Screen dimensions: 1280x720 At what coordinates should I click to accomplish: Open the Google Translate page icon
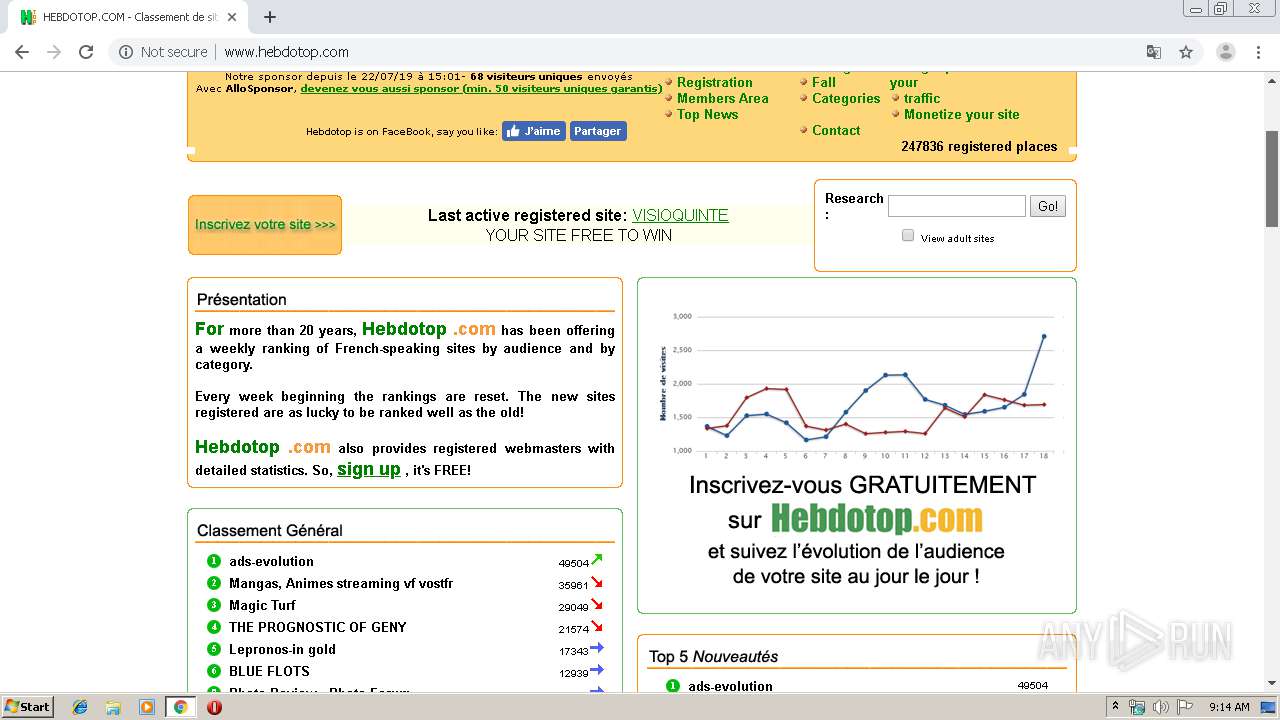[x=1154, y=52]
